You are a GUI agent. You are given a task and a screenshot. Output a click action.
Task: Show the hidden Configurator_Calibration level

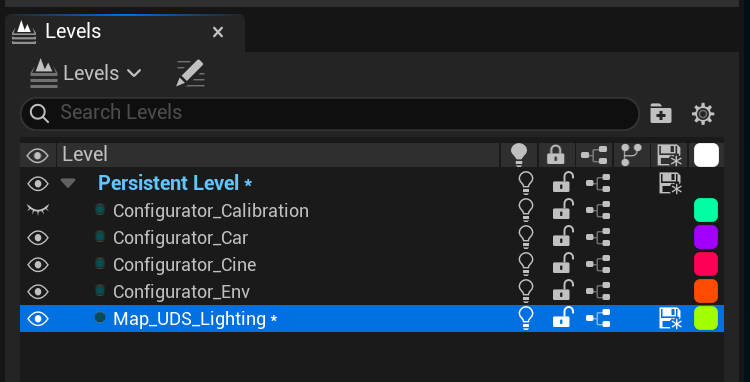click(x=38, y=209)
